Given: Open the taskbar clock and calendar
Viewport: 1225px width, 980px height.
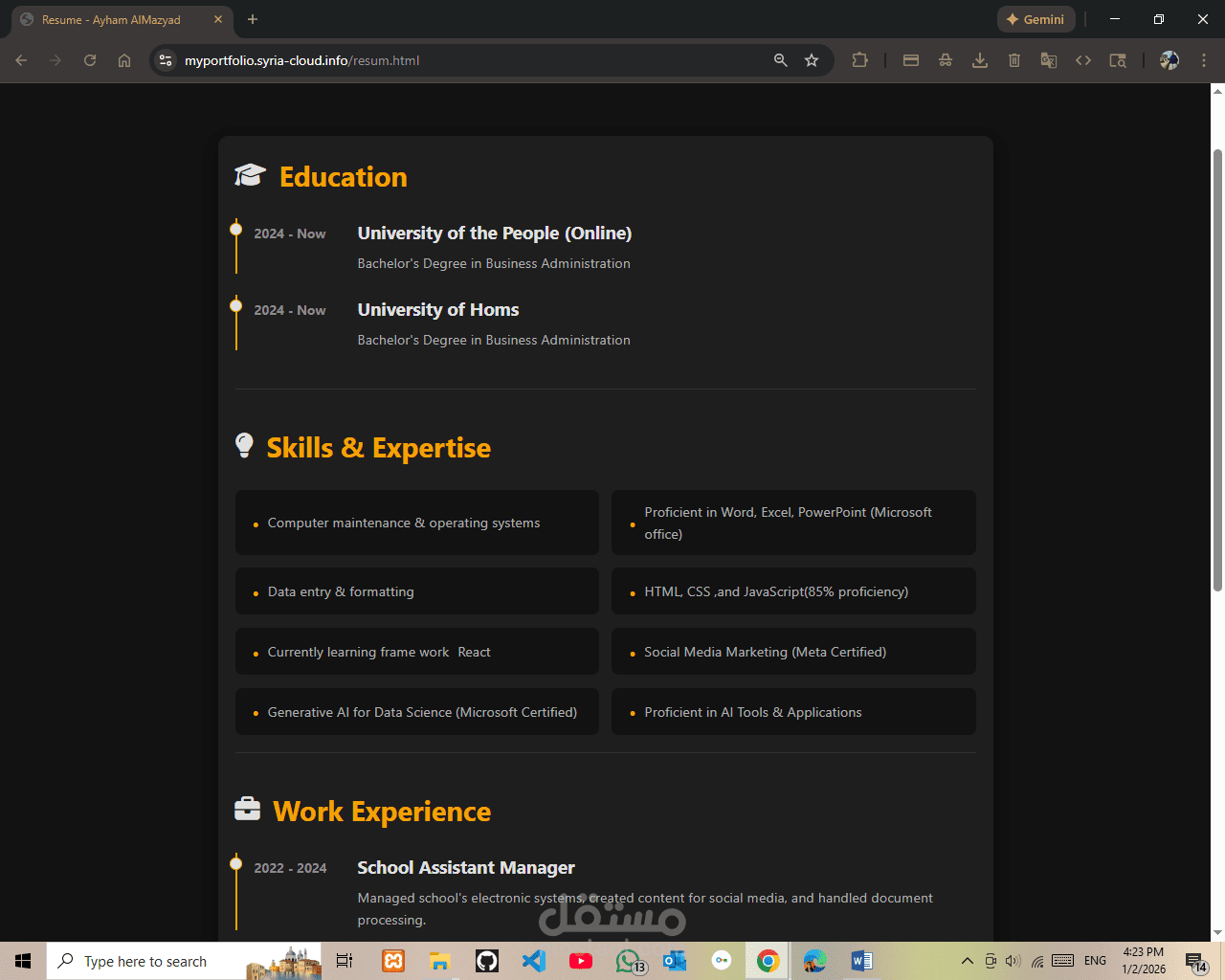Looking at the screenshot, I should [x=1144, y=961].
